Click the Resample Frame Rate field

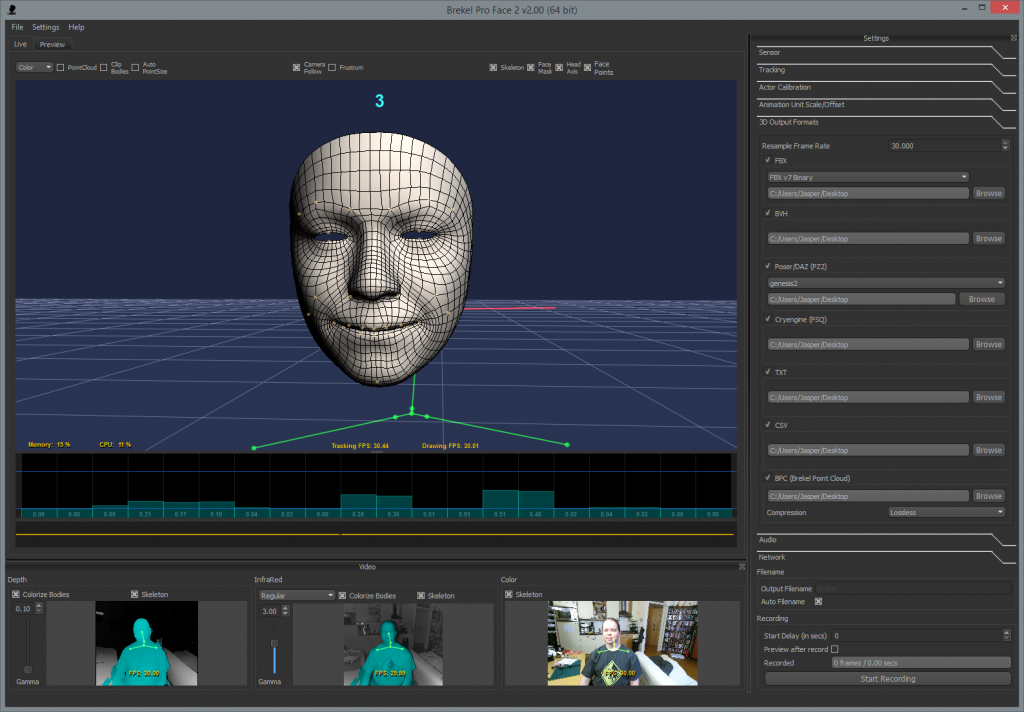pos(944,146)
